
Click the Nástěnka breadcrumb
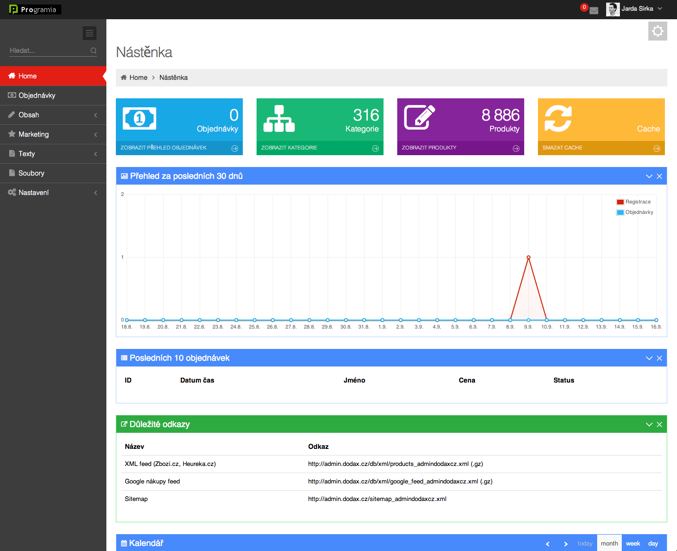174,77
